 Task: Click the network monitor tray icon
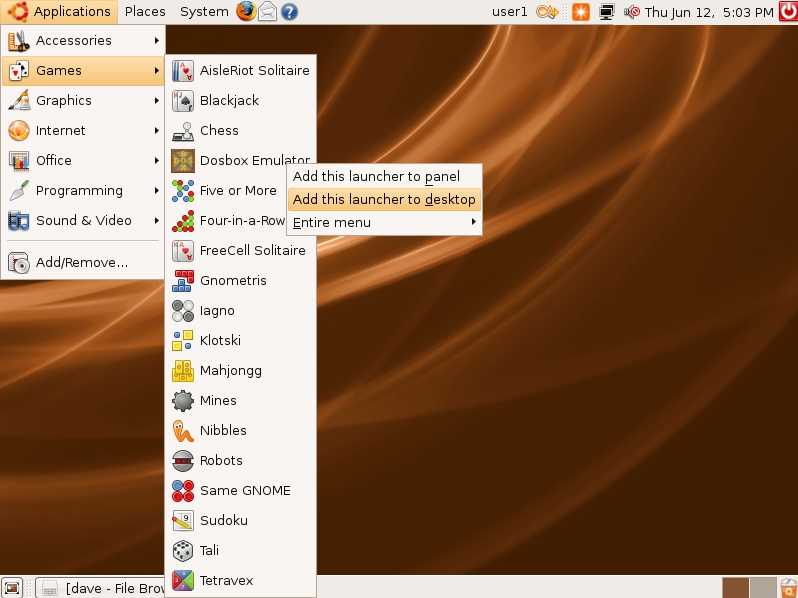[x=606, y=12]
